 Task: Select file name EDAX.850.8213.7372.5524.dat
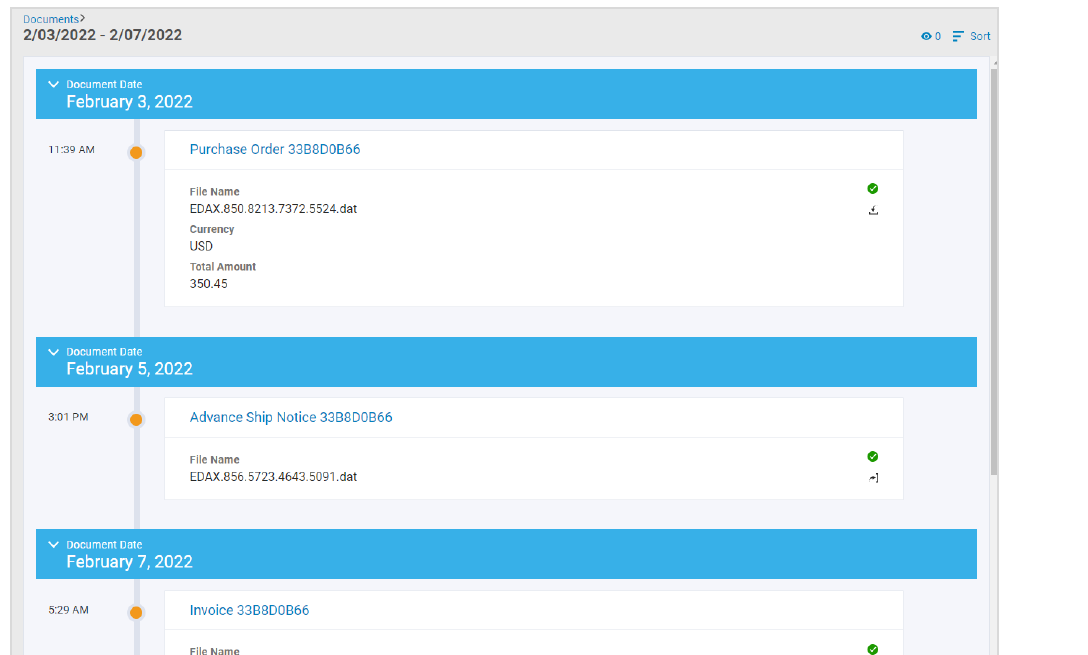point(273,209)
